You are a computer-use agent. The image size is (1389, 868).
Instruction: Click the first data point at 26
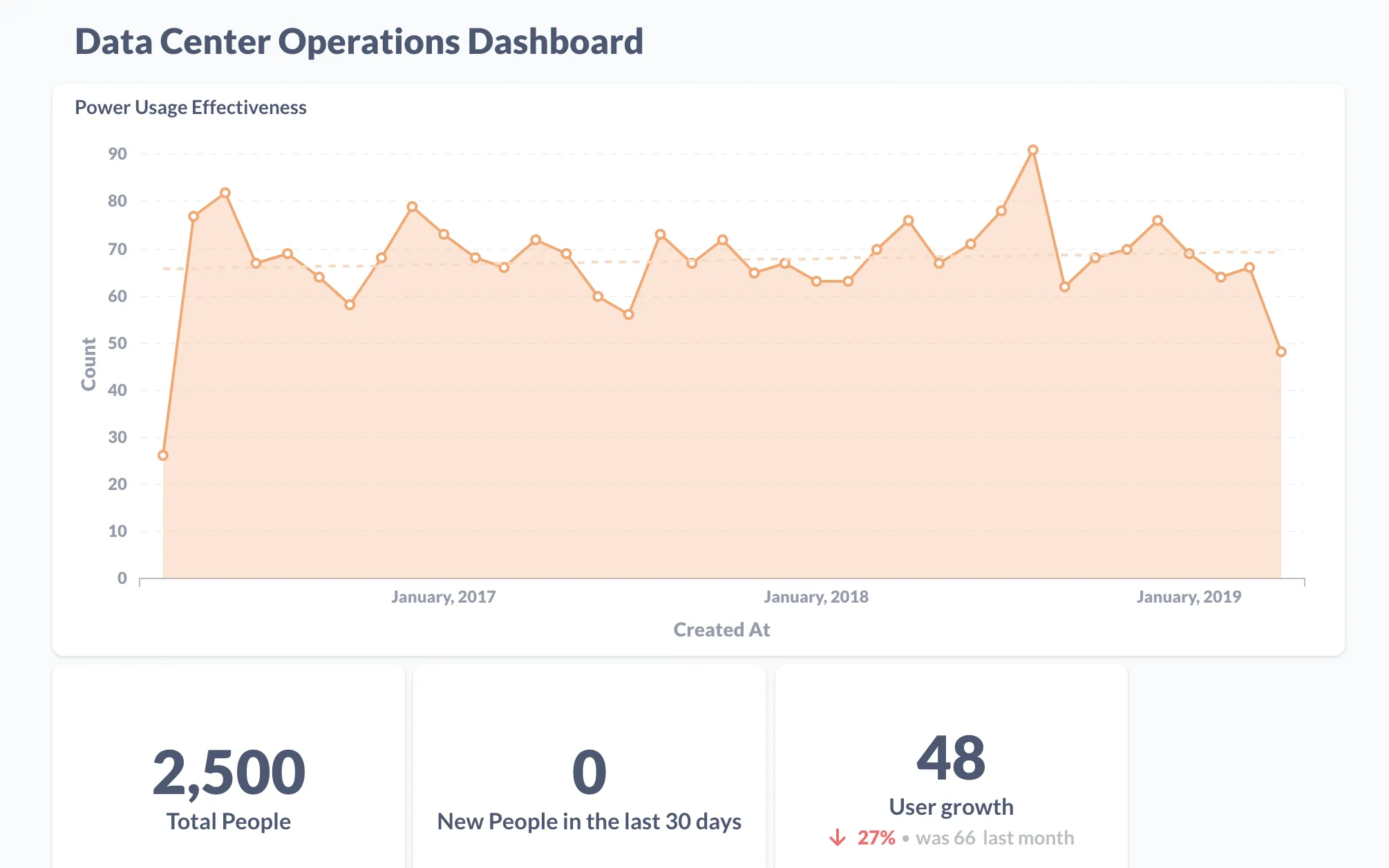tap(163, 455)
